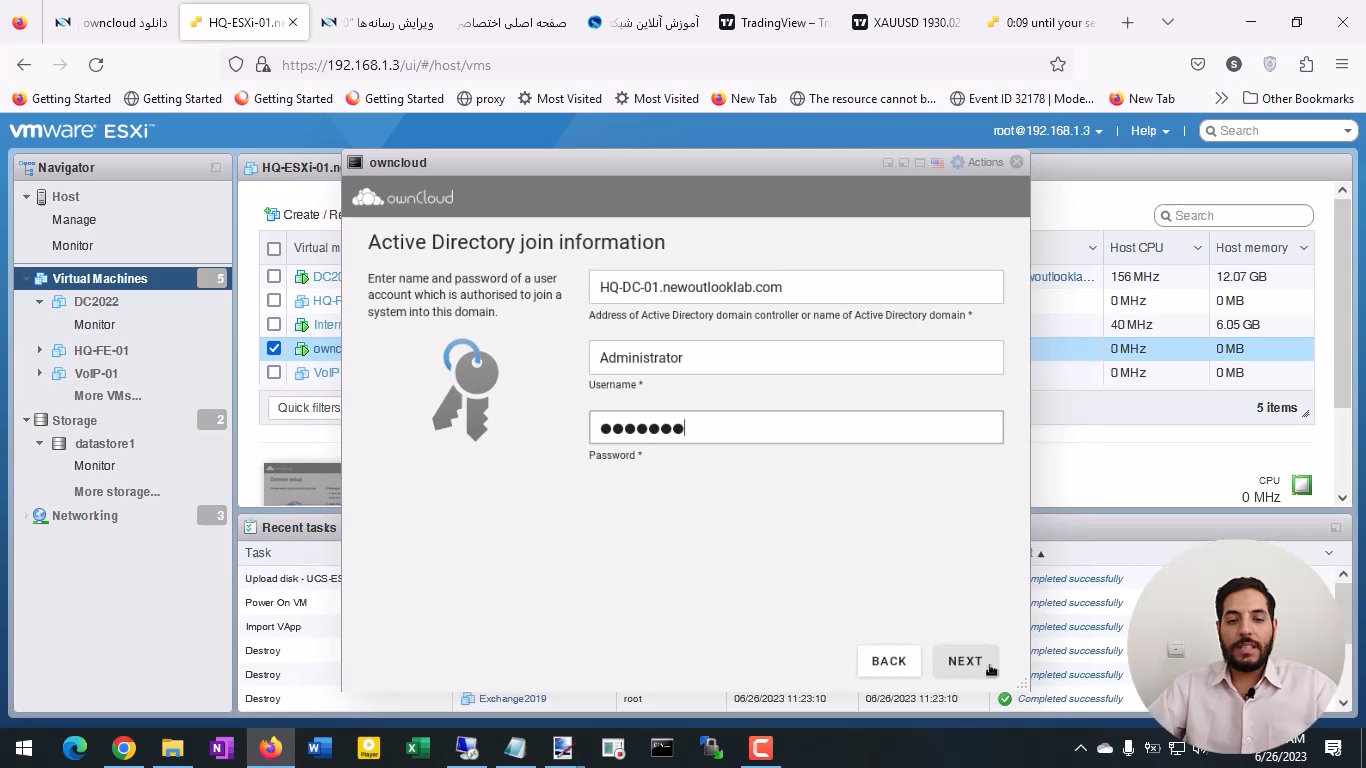Open Other Bookmarks folder
The width and height of the screenshot is (1366, 768).
tap(1298, 98)
